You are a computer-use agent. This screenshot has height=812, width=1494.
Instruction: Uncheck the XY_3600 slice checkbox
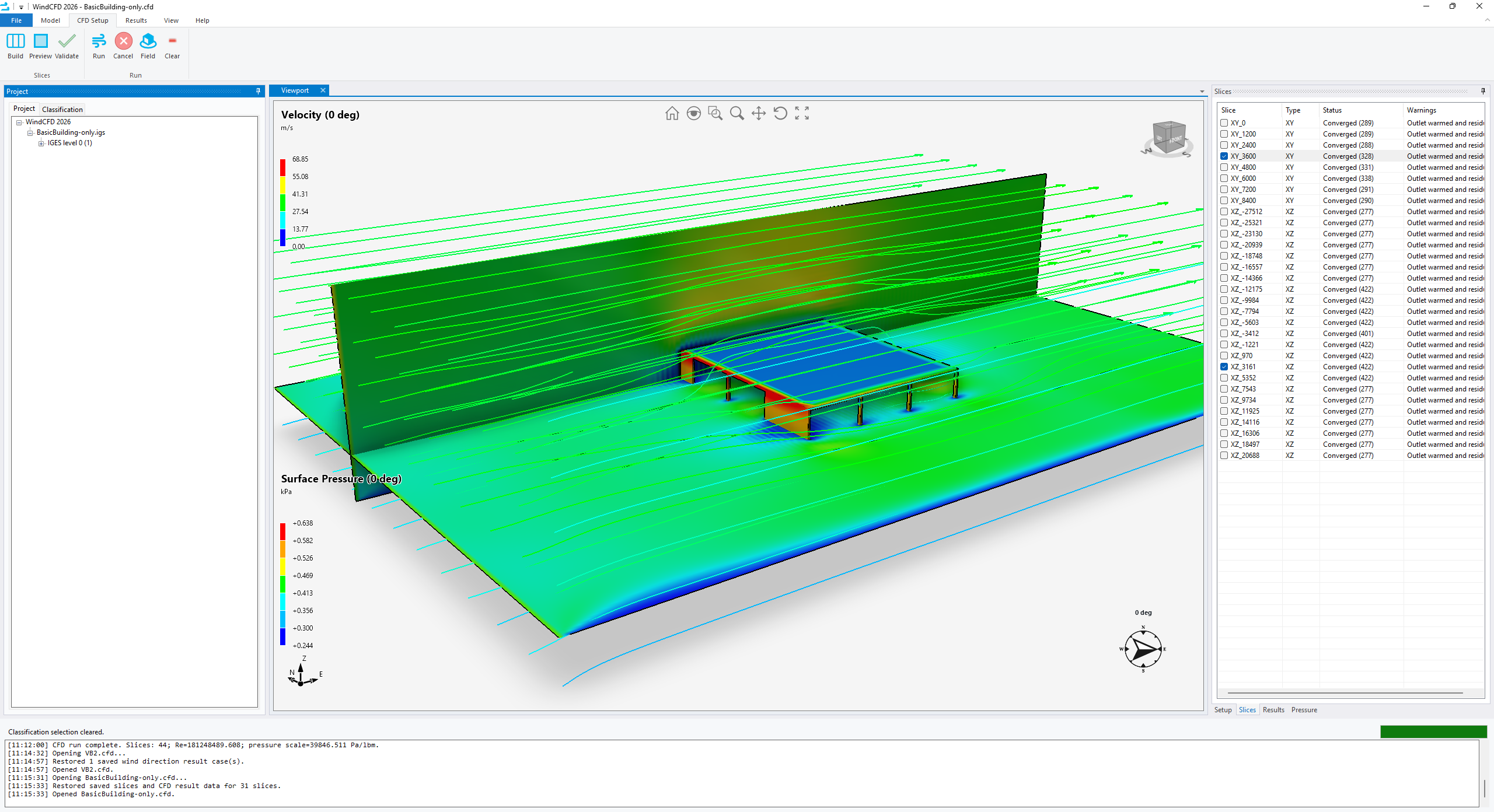click(x=1224, y=156)
